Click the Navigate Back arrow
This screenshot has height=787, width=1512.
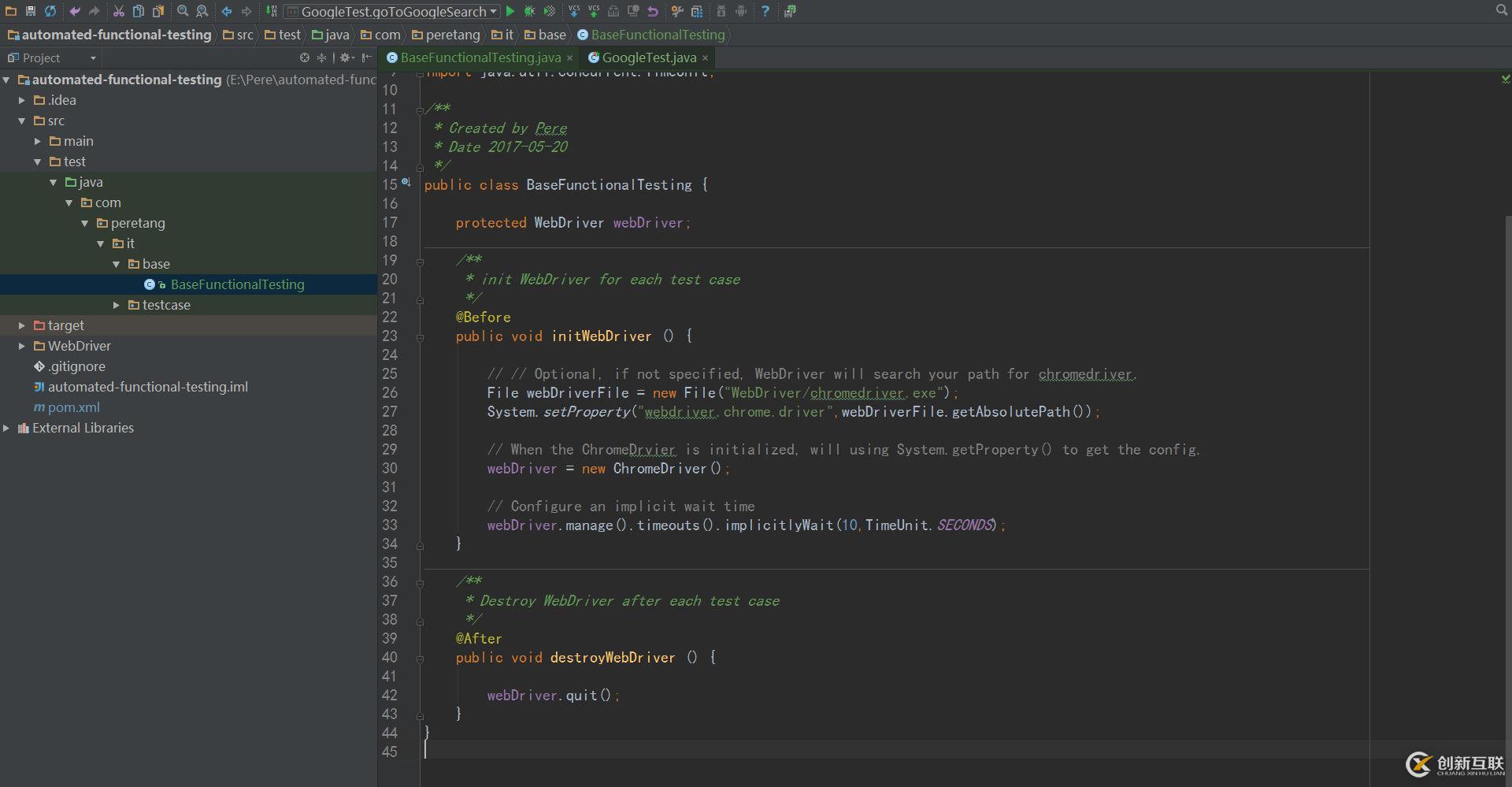227,11
